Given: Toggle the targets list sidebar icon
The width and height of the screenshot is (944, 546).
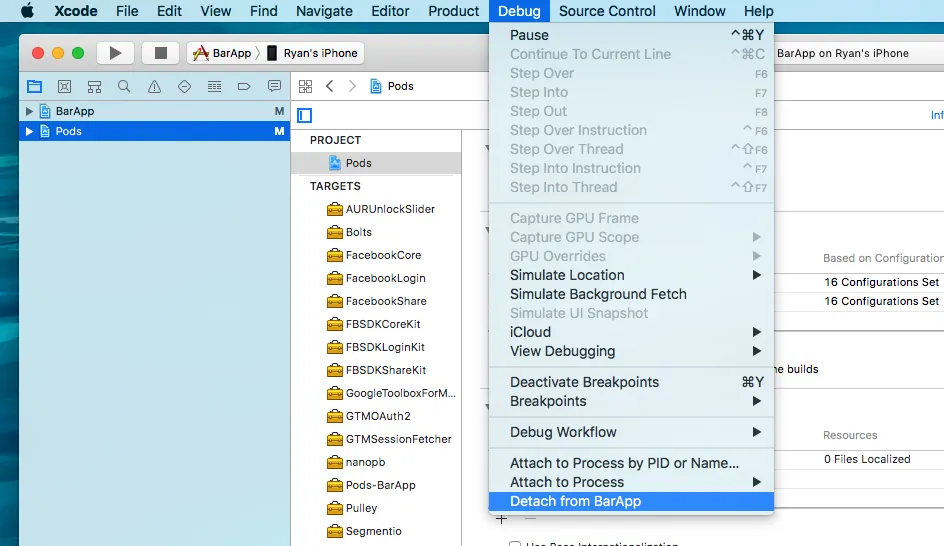Looking at the screenshot, I should pos(305,115).
